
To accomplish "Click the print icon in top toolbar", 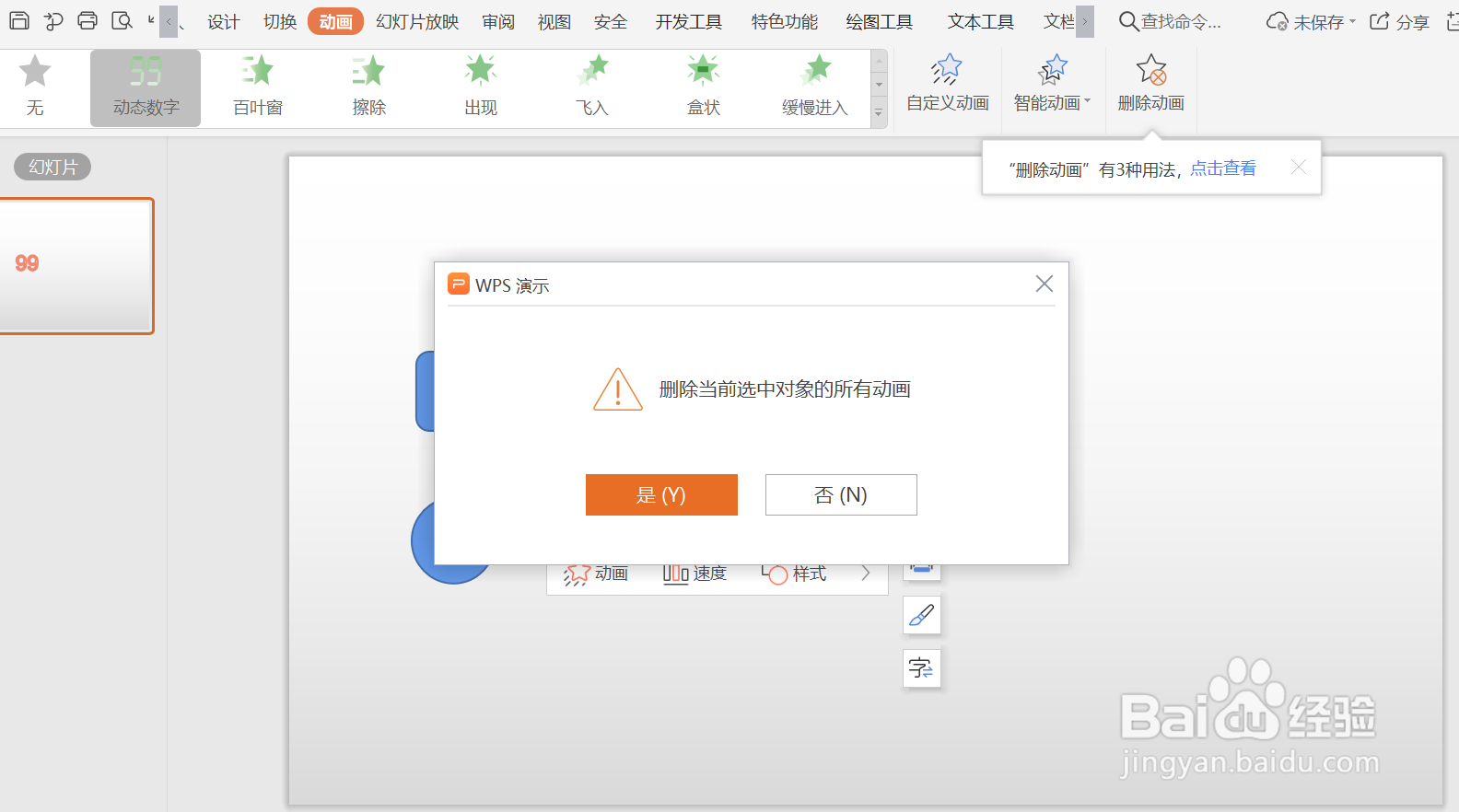I will (88, 20).
